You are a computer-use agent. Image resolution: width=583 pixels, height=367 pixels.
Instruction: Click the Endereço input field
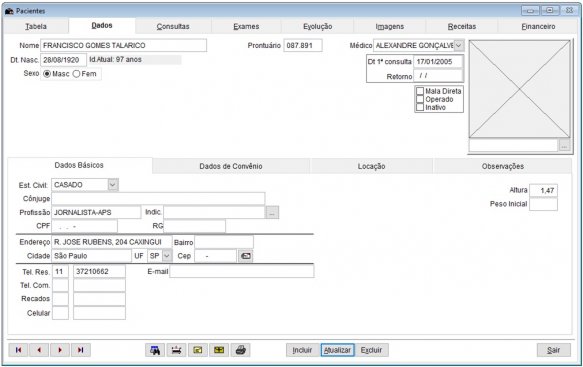click(x=112, y=242)
